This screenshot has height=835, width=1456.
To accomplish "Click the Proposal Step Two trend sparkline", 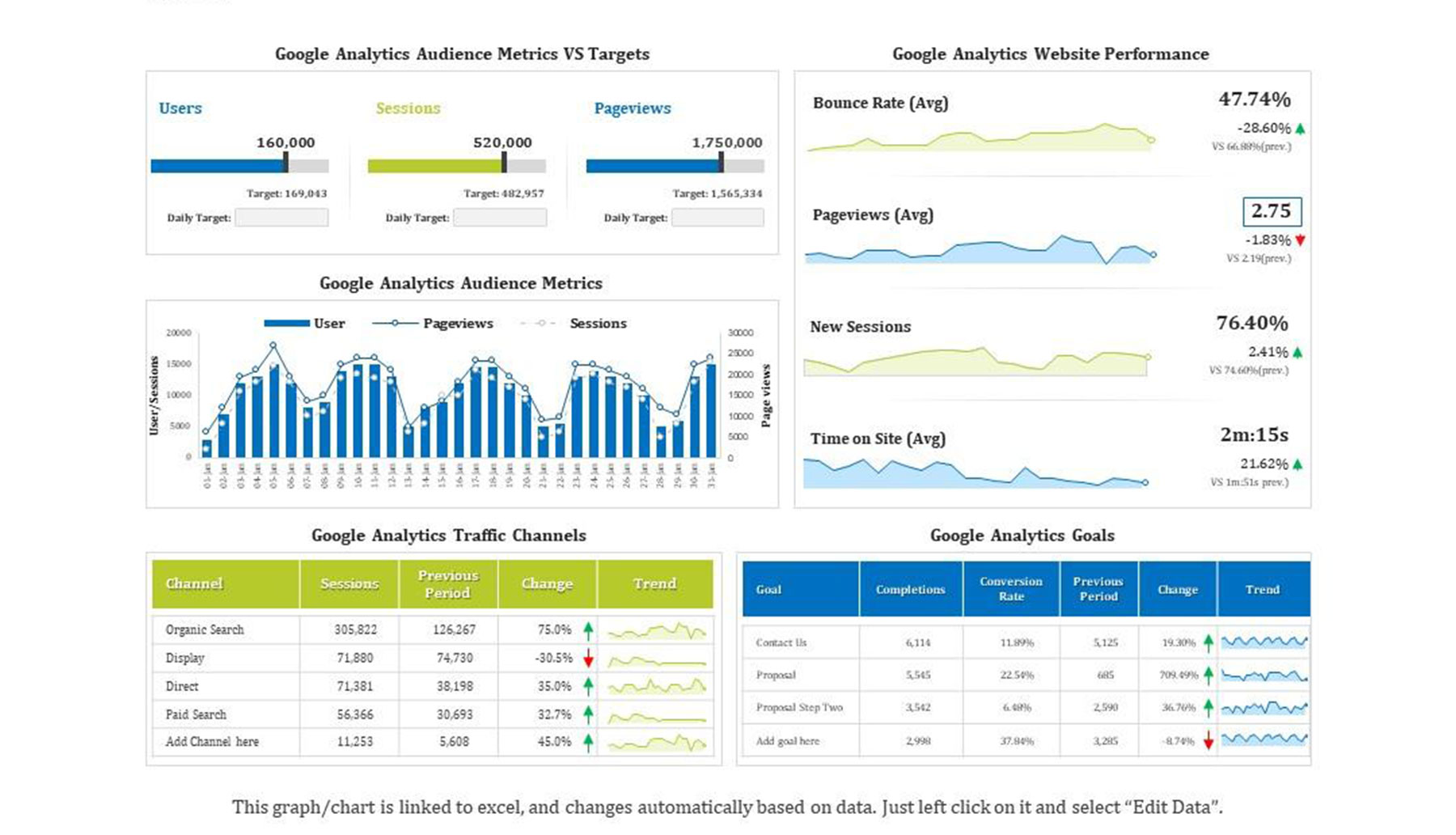I will click(x=1263, y=708).
